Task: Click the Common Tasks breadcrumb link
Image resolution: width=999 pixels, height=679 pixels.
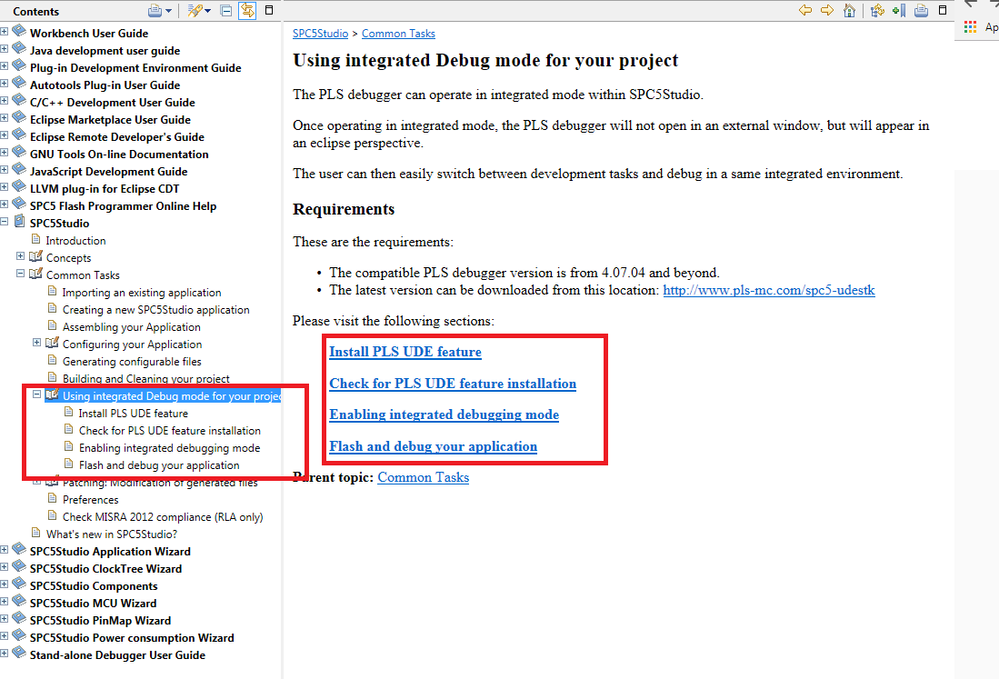Action: 398,33
